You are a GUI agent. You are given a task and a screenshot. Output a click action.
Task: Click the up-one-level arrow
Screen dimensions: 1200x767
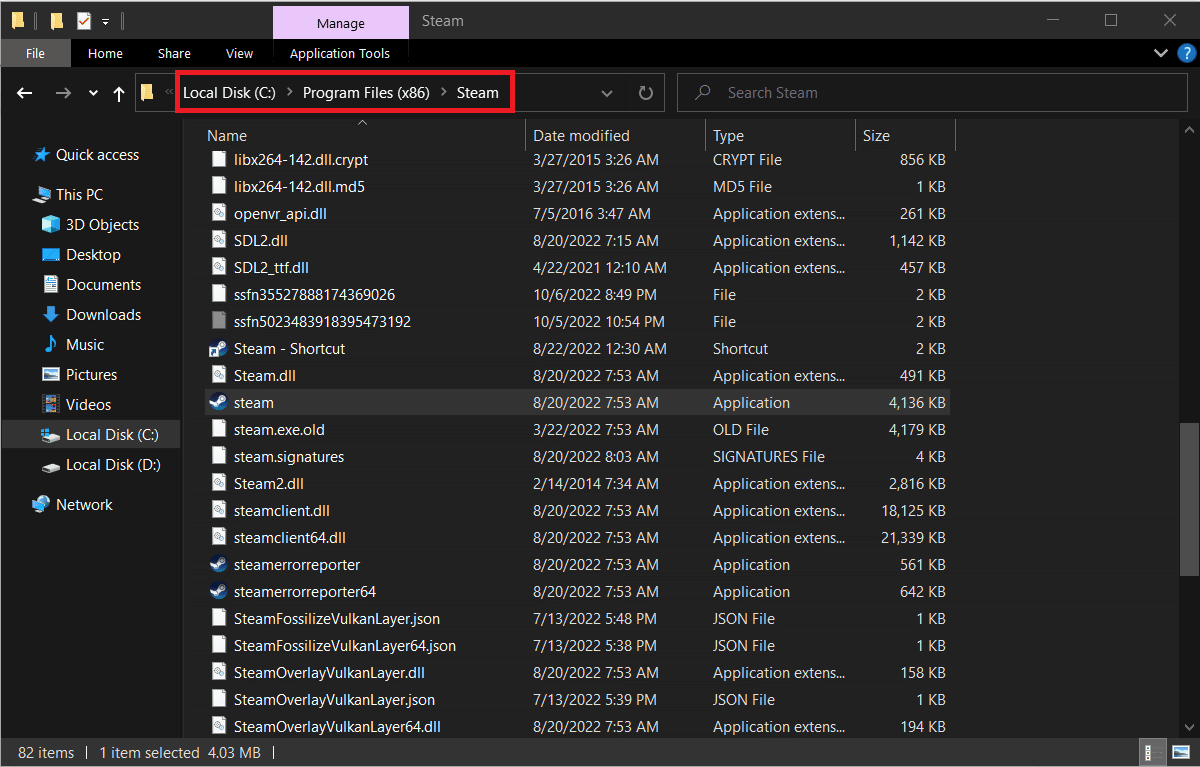pyautogui.click(x=118, y=92)
